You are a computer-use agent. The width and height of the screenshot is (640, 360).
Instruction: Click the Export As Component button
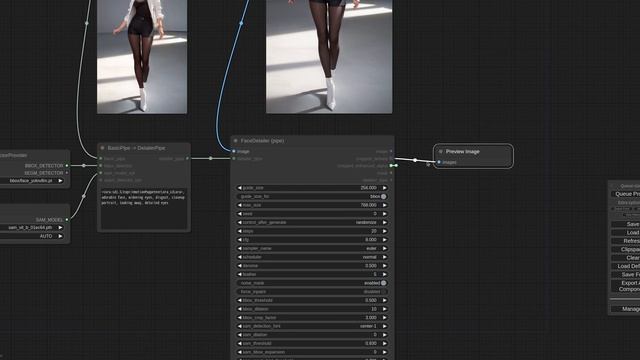pos(626,286)
